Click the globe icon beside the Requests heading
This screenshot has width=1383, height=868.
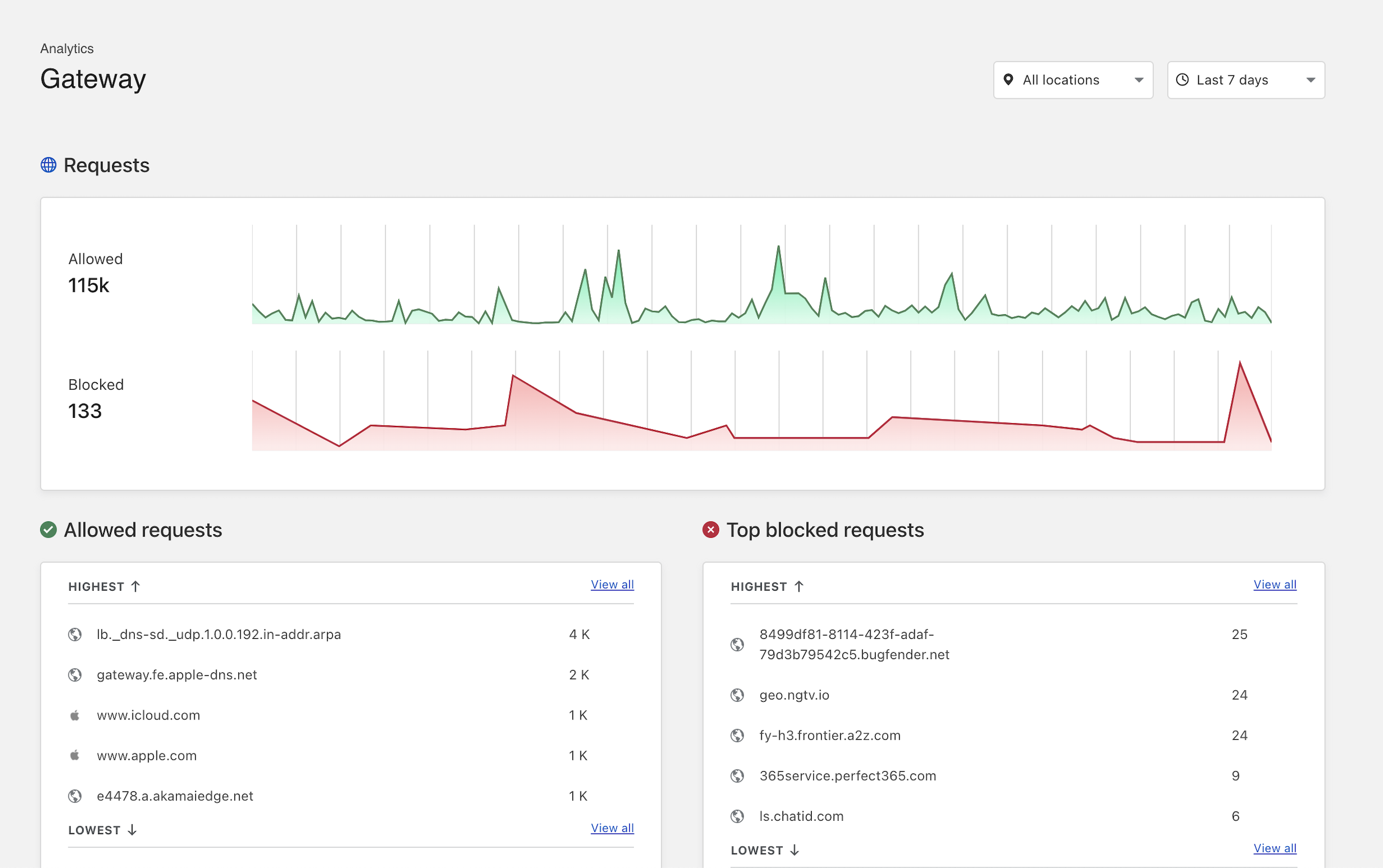pyautogui.click(x=48, y=165)
